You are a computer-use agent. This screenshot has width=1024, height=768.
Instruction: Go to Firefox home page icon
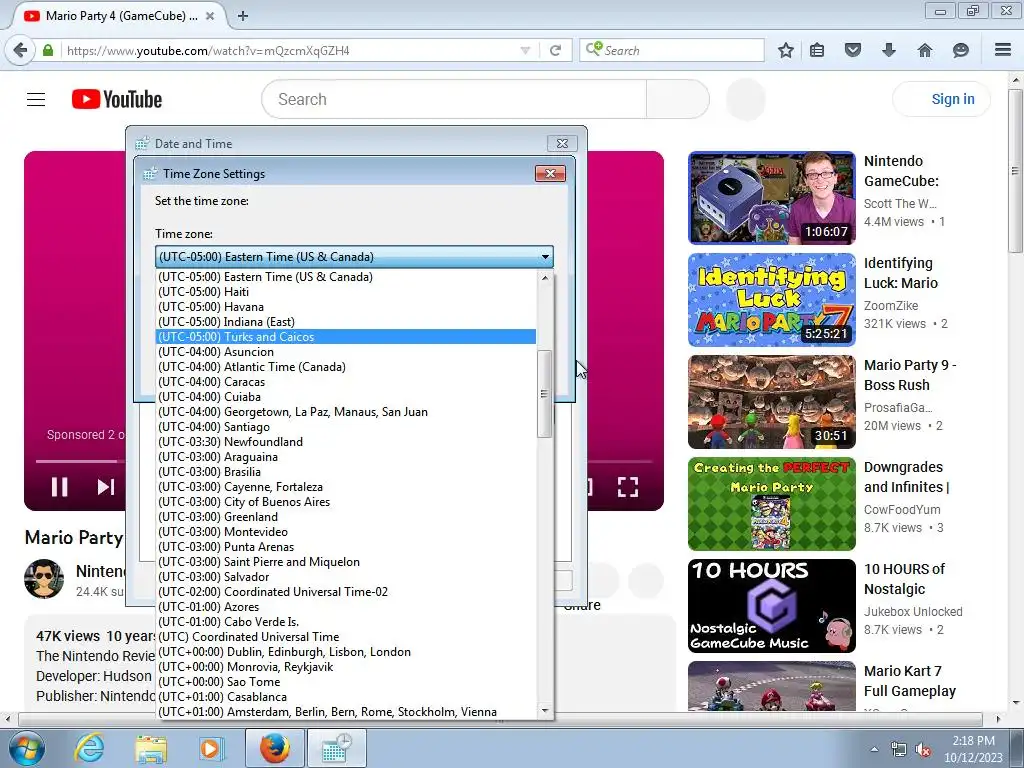(x=925, y=50)
